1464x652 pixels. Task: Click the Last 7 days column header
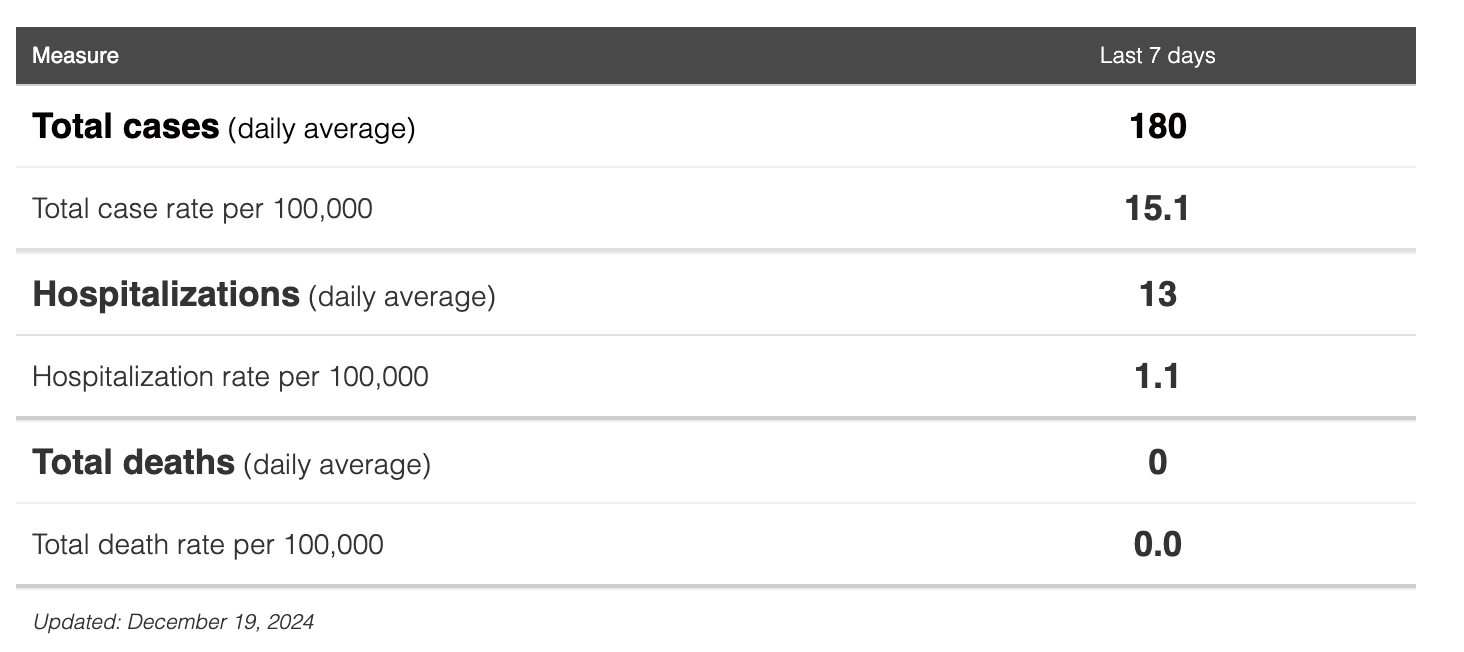point(1157,56)
